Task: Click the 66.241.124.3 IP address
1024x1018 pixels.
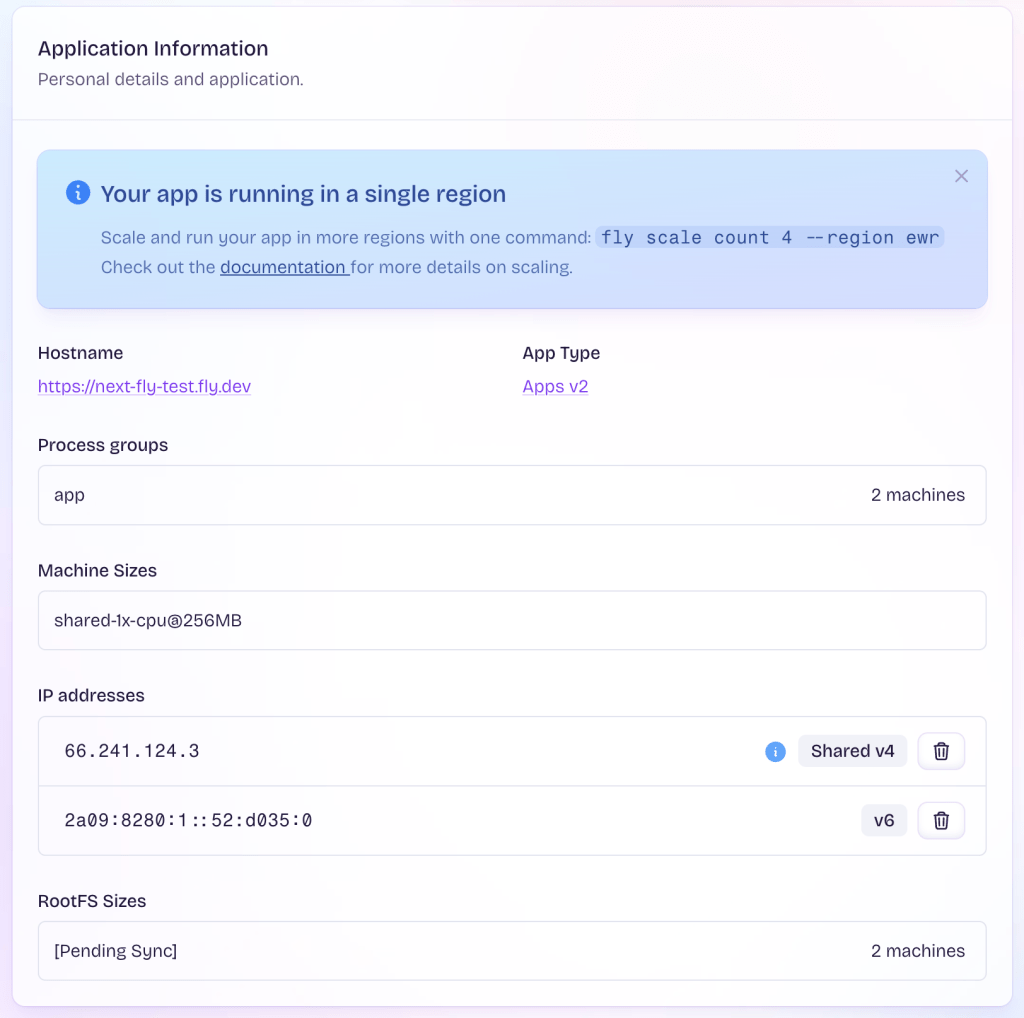Action: point(132,751)
